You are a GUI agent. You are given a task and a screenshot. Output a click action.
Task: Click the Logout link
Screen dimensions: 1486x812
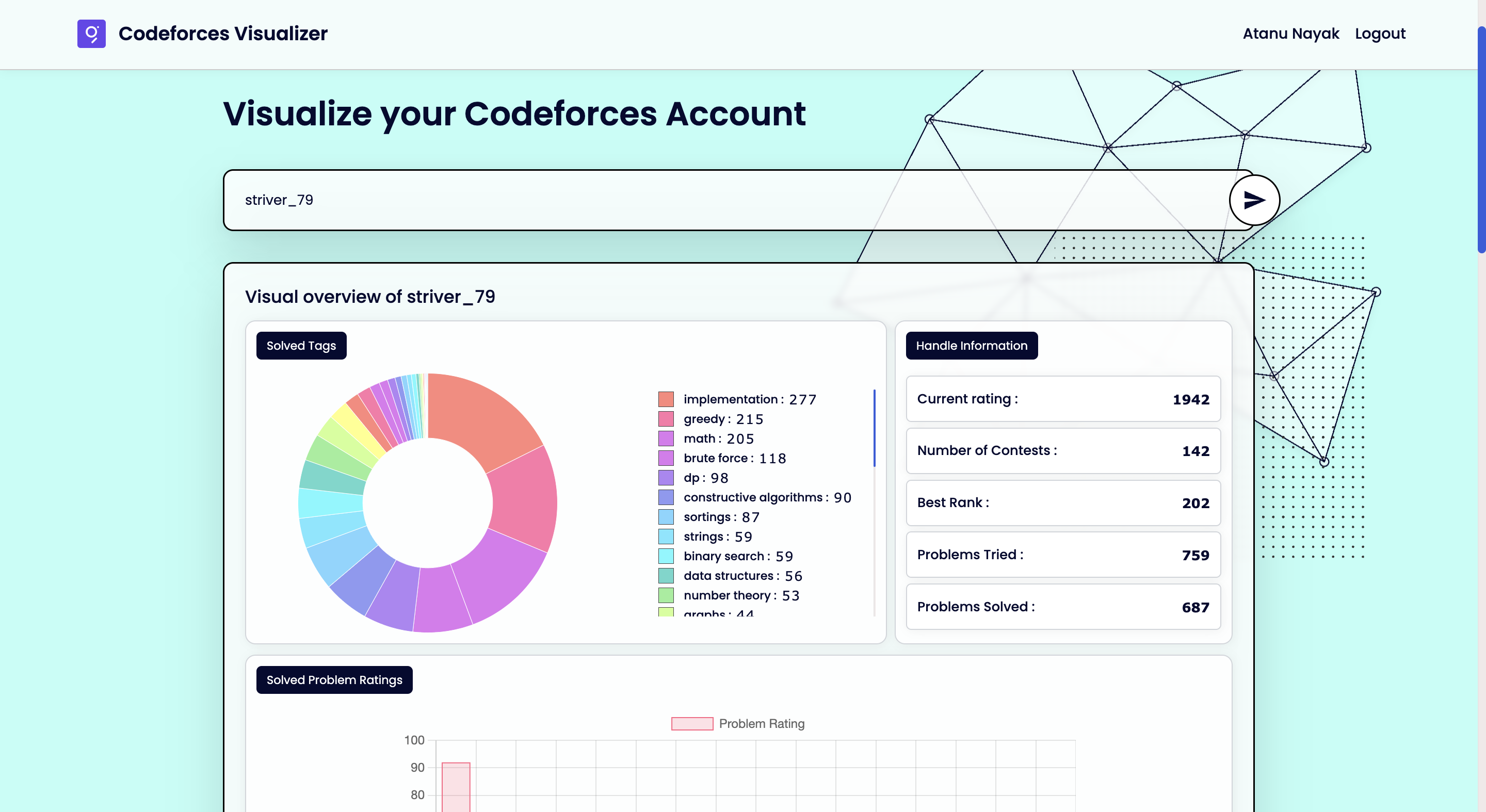point(1380,34)
